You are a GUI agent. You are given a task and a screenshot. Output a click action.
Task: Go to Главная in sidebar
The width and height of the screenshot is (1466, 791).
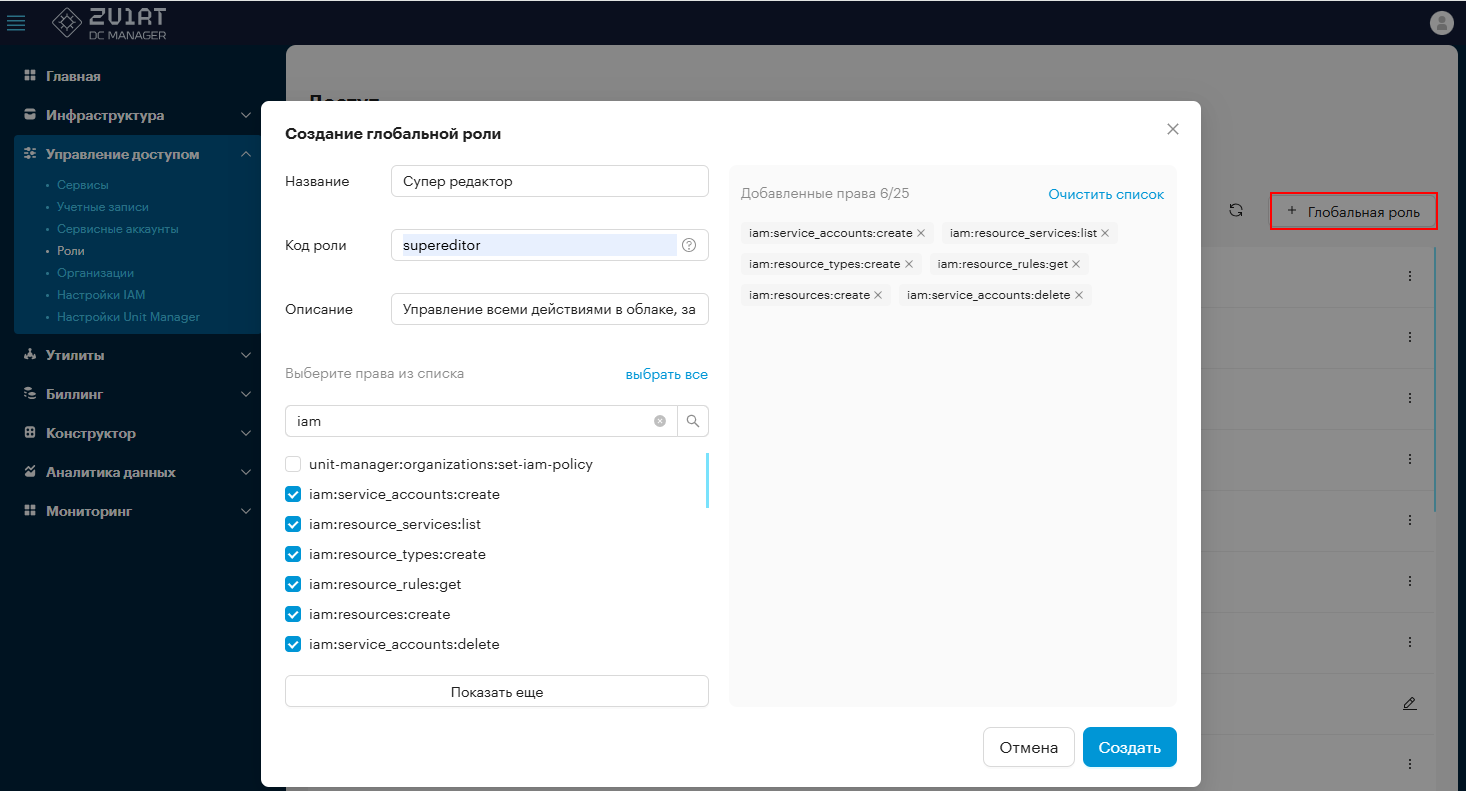(x=72, y=76)
